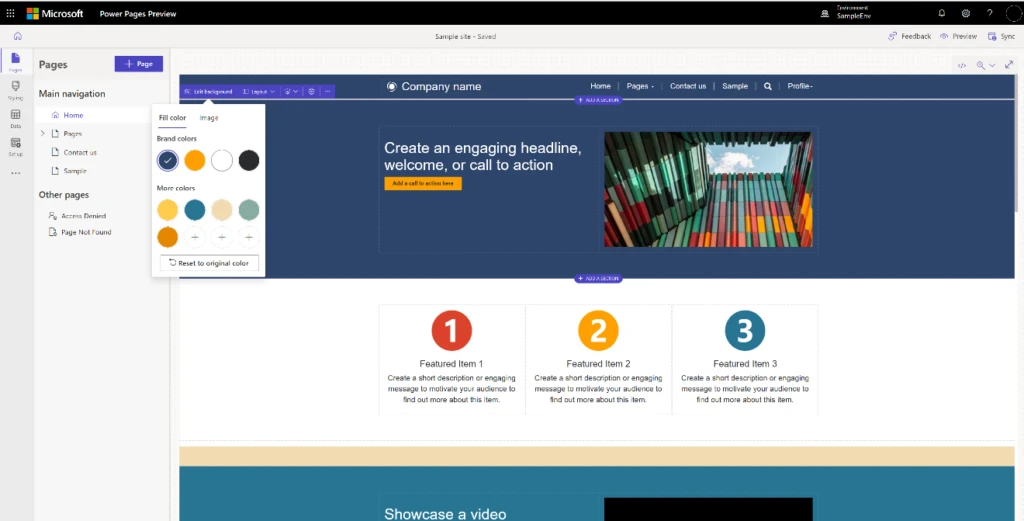Click the search magnifier in site navigation
This screenshot has height=521, width=1024.
tap(767, 86)
